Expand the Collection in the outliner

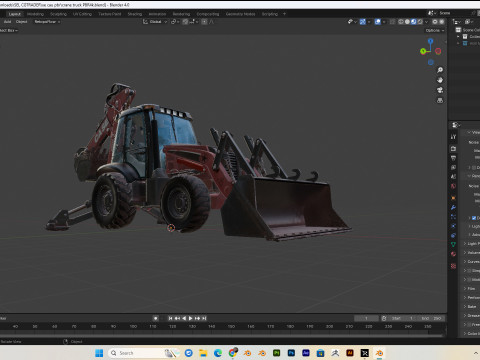click(459, 37)
